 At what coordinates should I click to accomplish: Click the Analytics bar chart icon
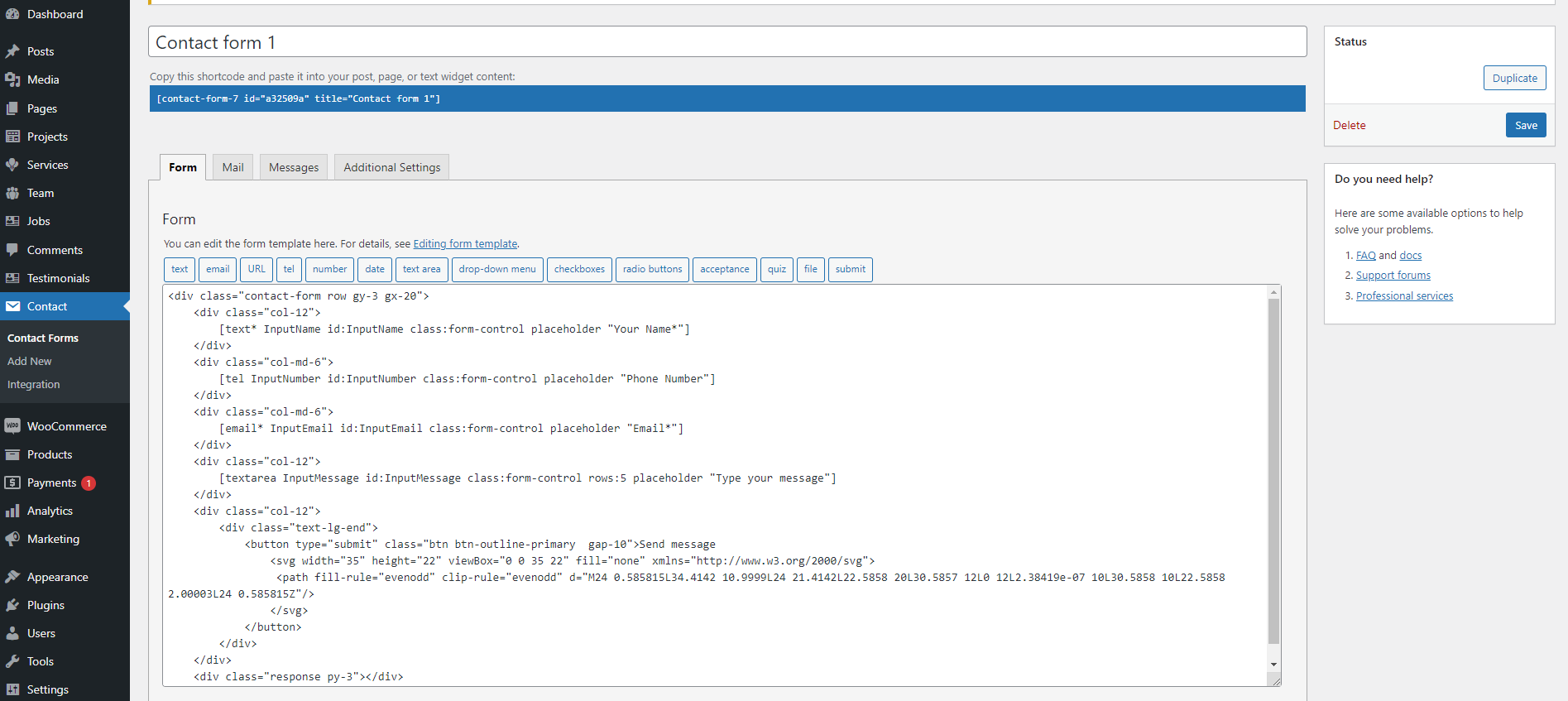12,511
